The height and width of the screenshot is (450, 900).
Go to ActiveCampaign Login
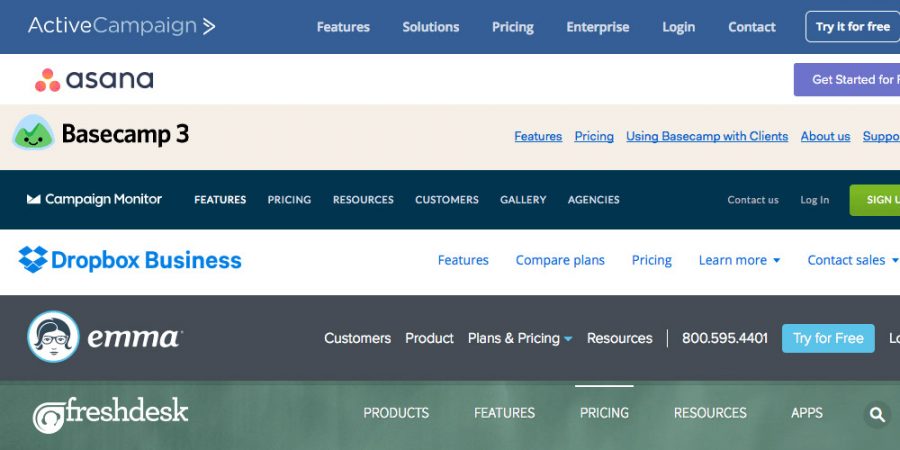point(678,27)
